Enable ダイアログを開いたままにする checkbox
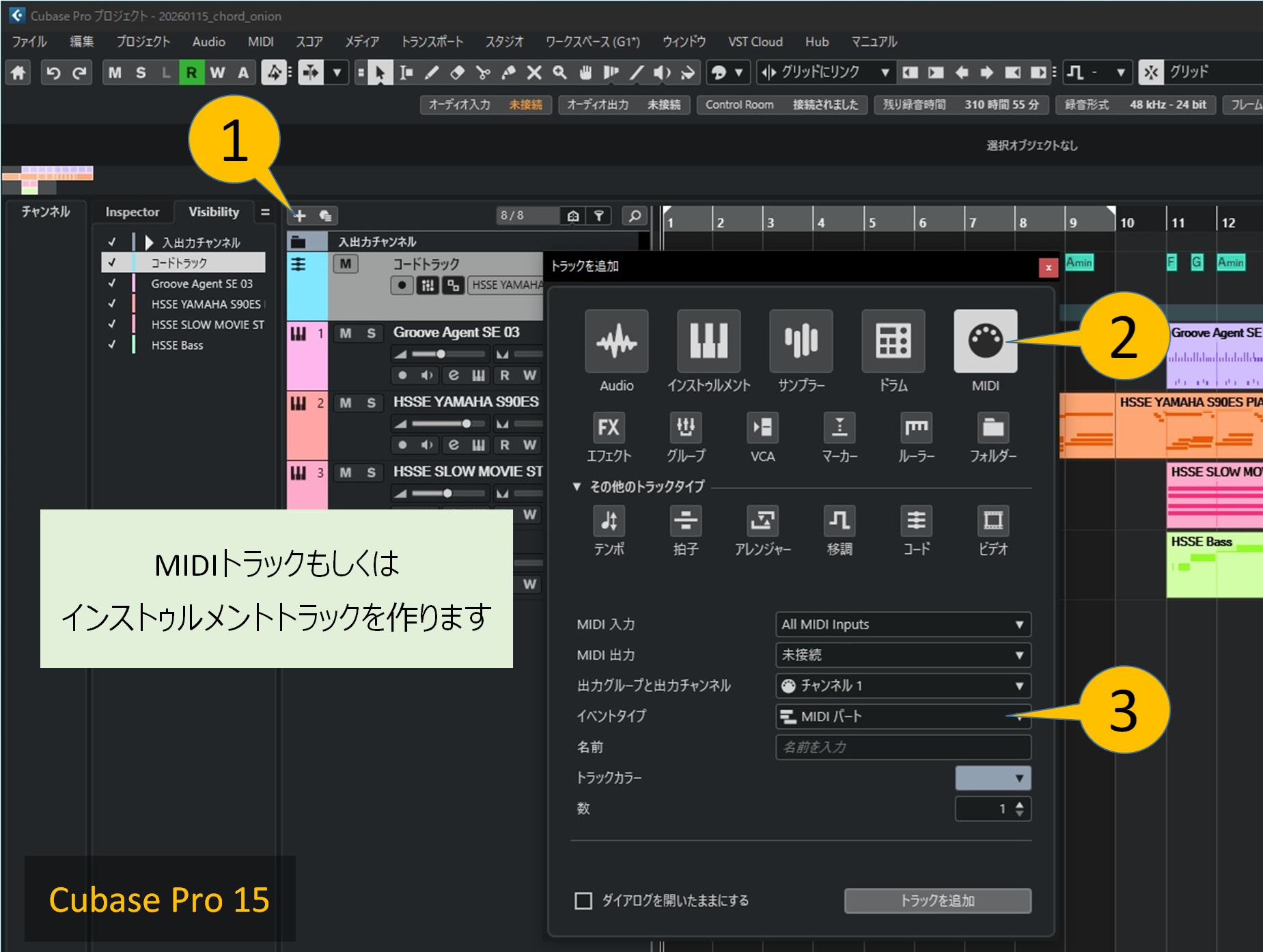This screenshot has height=952, width=1263. pos(583,901)
